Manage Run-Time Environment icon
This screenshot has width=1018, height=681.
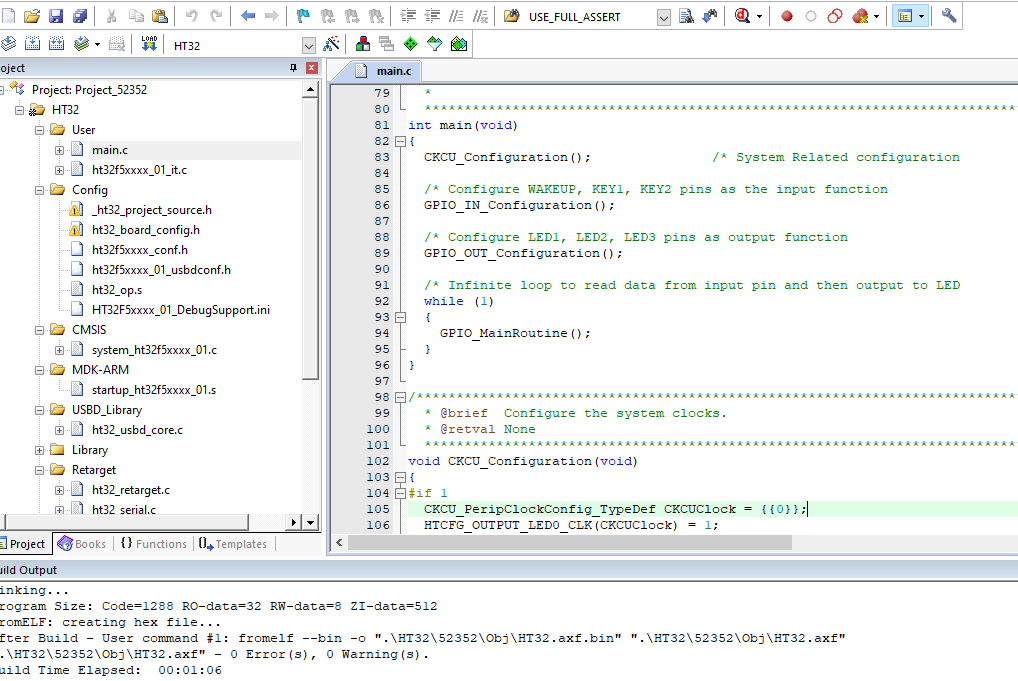pos(459,44)
